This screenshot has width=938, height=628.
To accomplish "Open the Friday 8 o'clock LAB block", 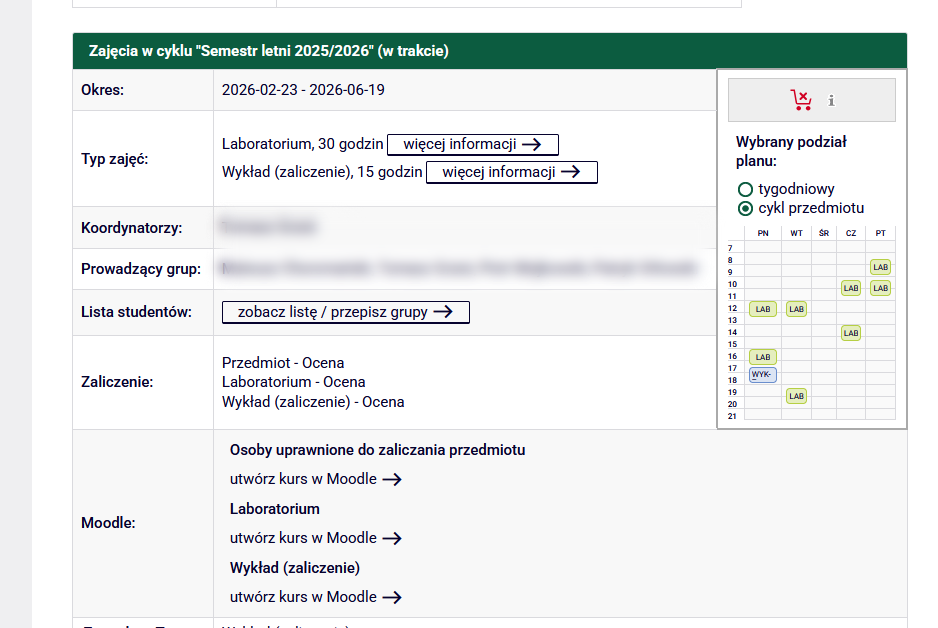I will coord(880,267).
